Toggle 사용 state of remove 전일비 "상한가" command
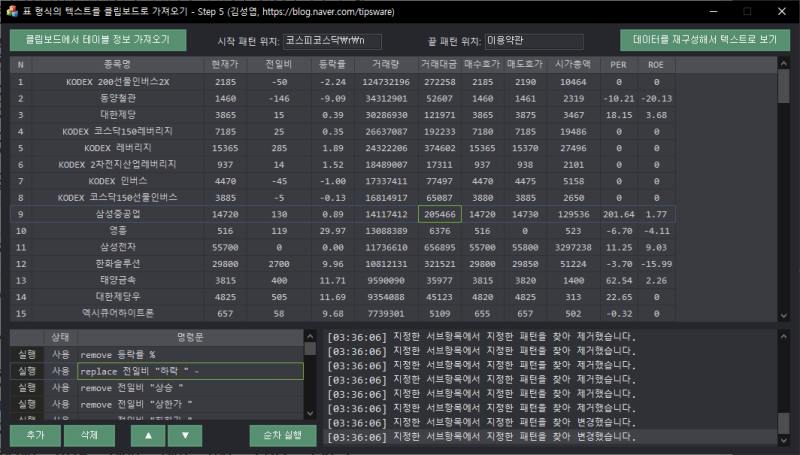This screenshot has height=455, width=800. [x=60, y=403]
